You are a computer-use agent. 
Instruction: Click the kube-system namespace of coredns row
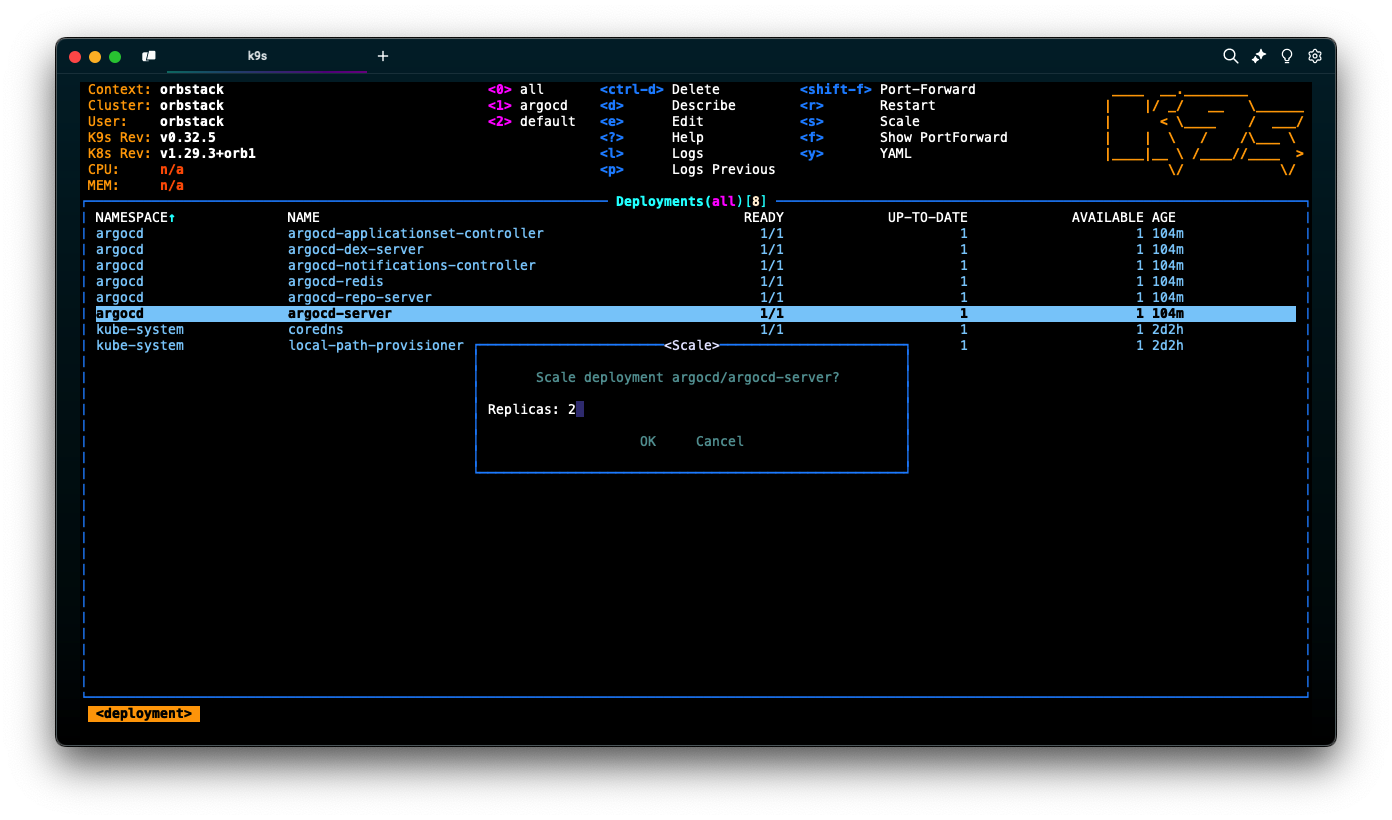(140, 329)
